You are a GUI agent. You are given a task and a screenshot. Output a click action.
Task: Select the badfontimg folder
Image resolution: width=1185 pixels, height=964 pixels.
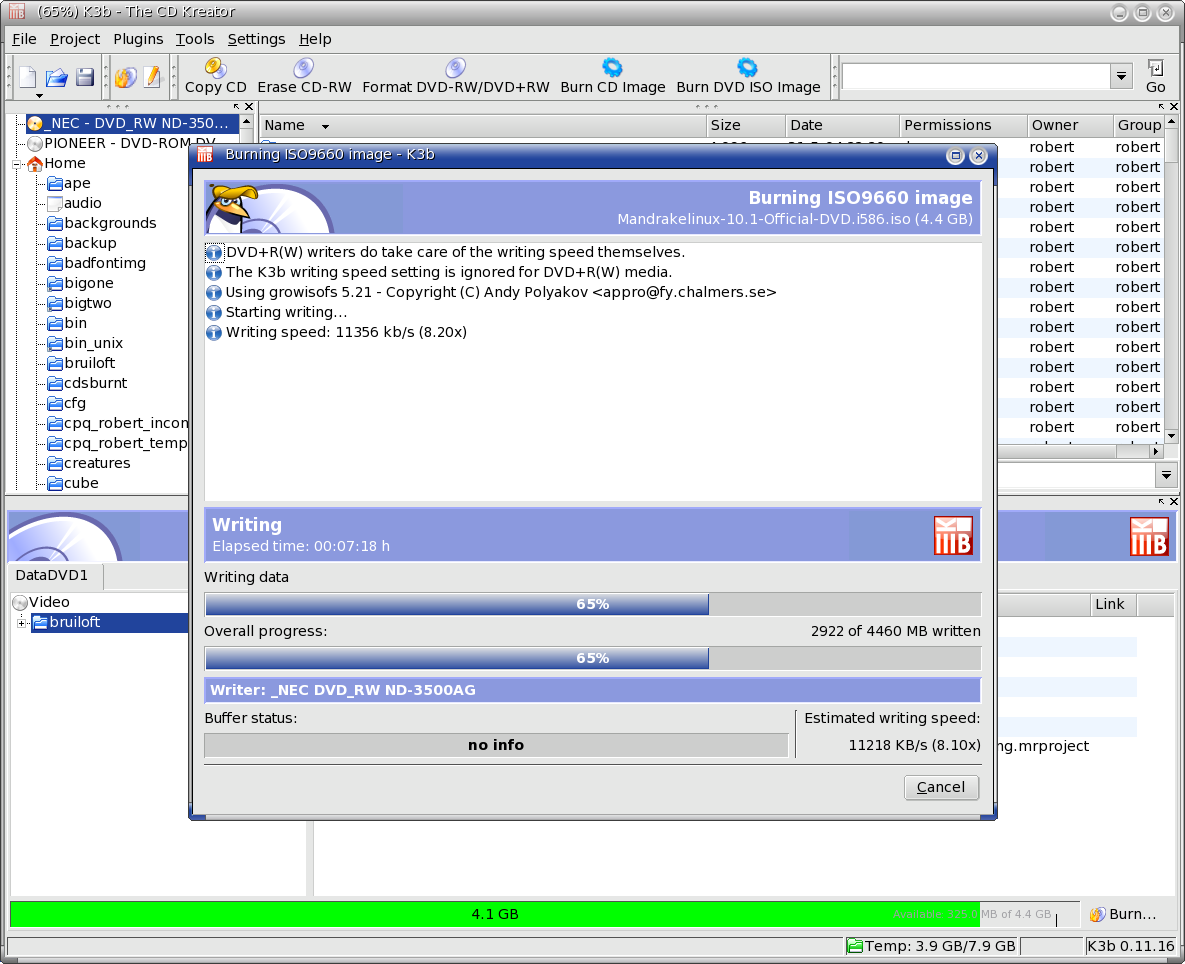tap(97, 263)
